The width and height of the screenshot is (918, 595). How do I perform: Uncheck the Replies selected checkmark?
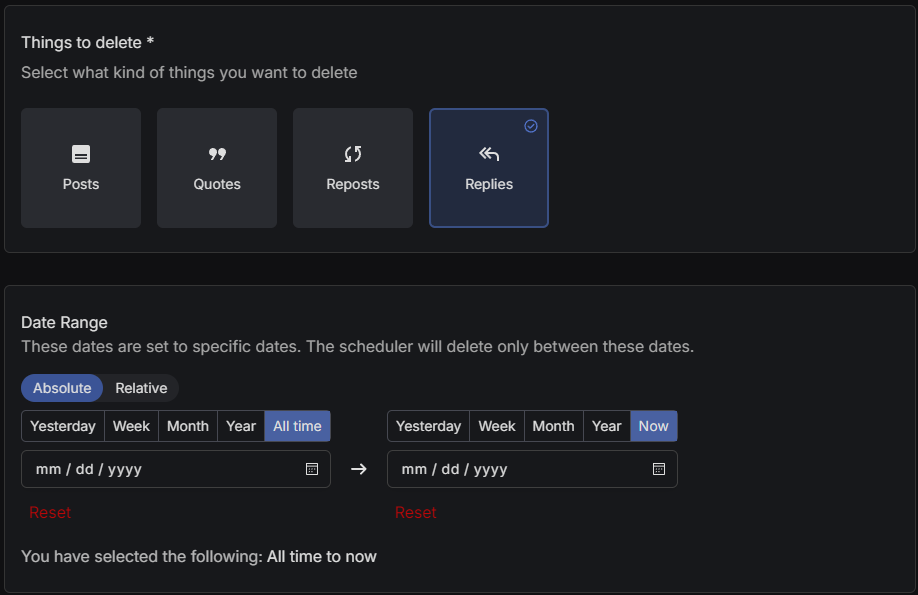531,126
